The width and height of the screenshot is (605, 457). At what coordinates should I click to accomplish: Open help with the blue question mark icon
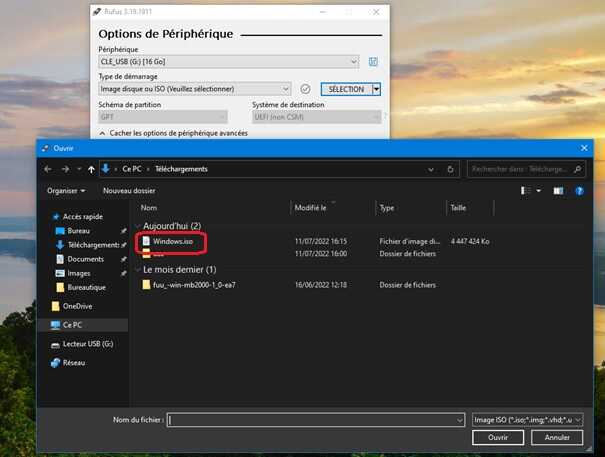pos(579,191)
